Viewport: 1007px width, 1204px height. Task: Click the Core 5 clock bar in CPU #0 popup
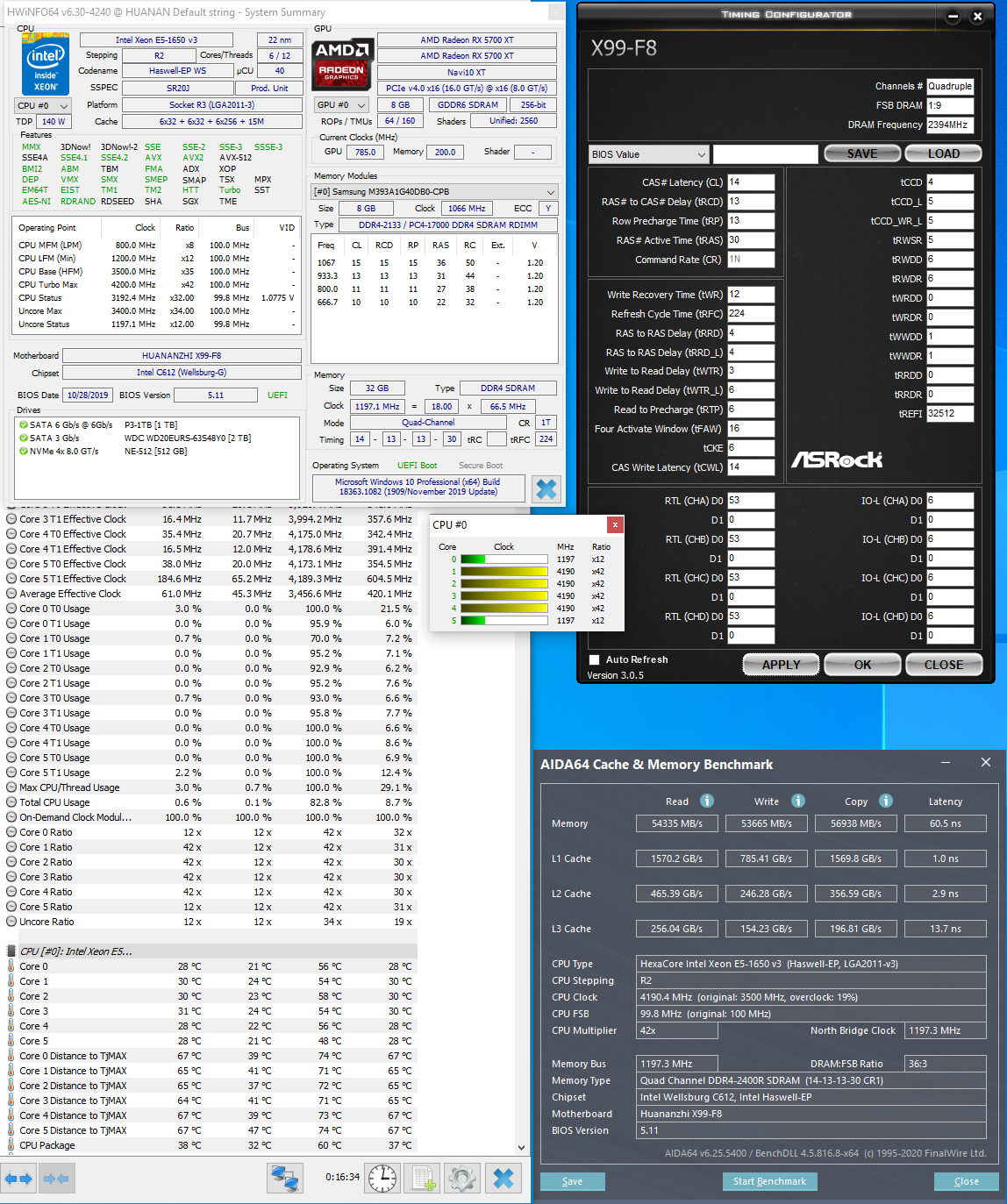[504, 621]
